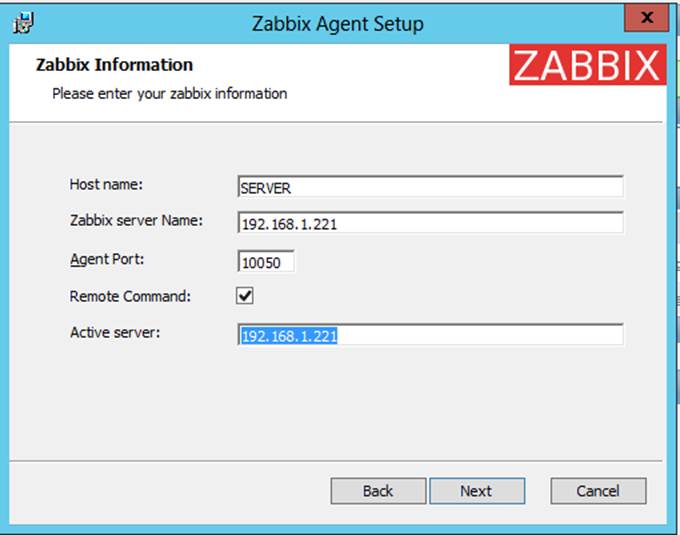This screenshot has width=680, height=535.
Task: Select the Agent Port field
Action: tap(267, 262)
